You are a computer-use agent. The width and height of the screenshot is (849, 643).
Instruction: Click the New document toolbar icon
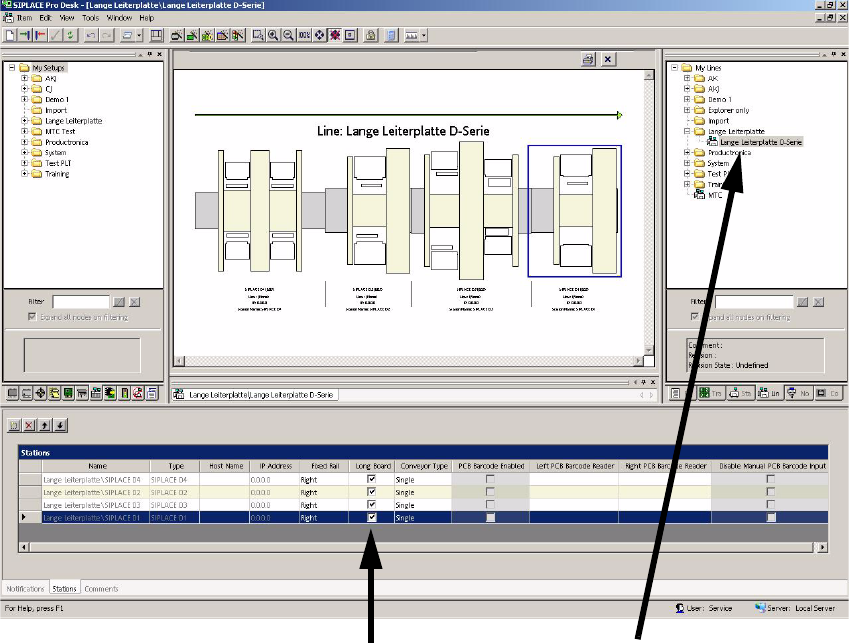10,36
